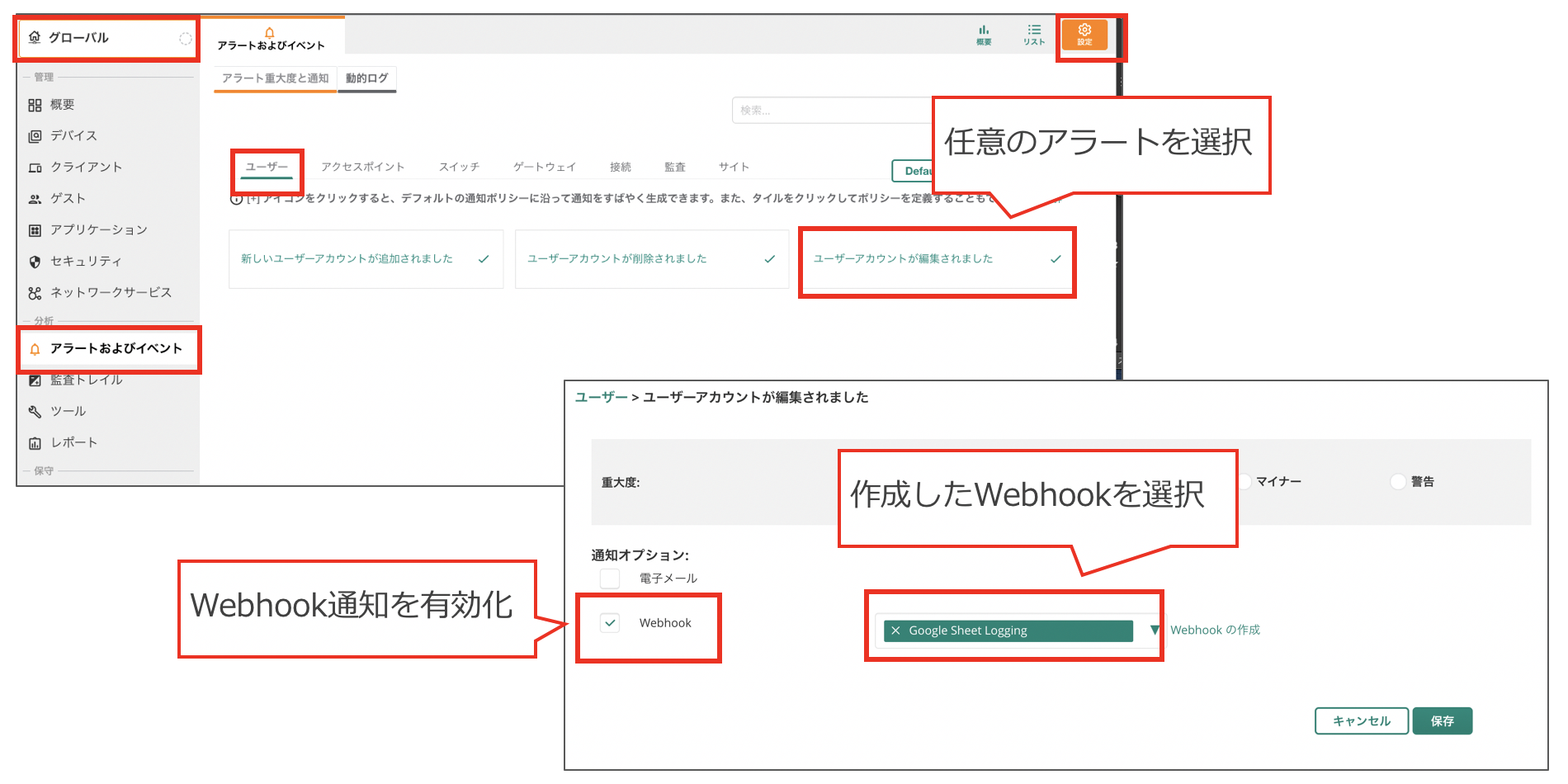Open アプリケーション applications sidebar icon

35,230
